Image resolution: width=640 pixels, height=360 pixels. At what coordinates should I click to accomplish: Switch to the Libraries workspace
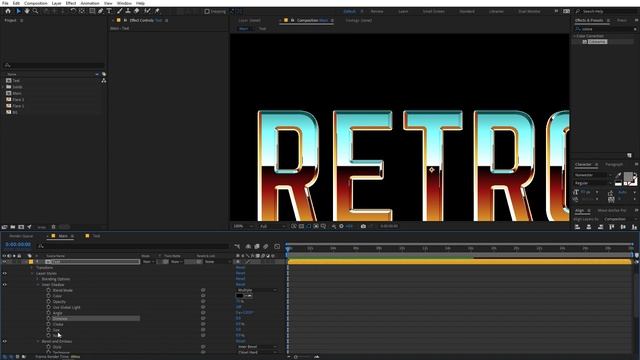[496, 11]
